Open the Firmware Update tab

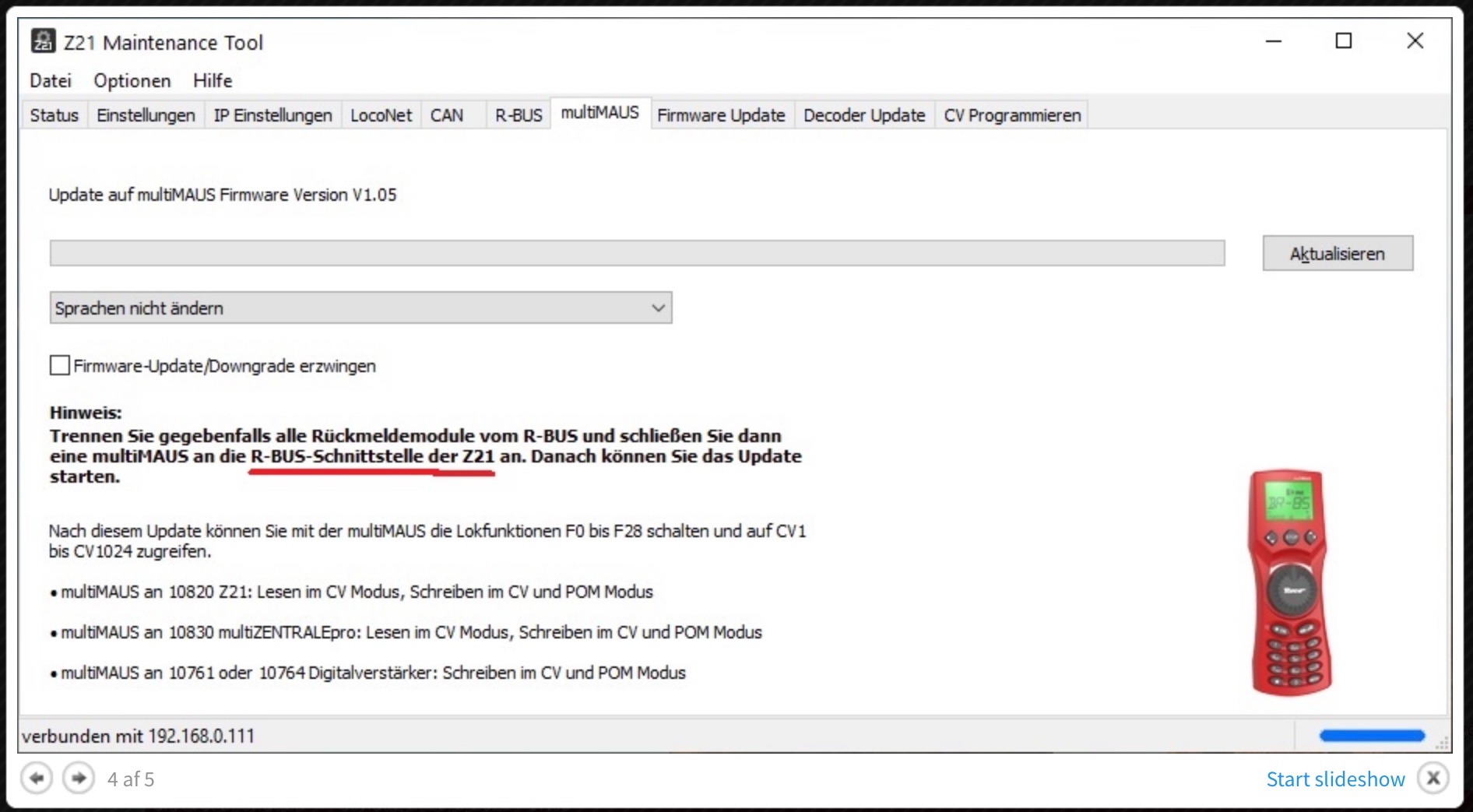(x=722, y=115)
